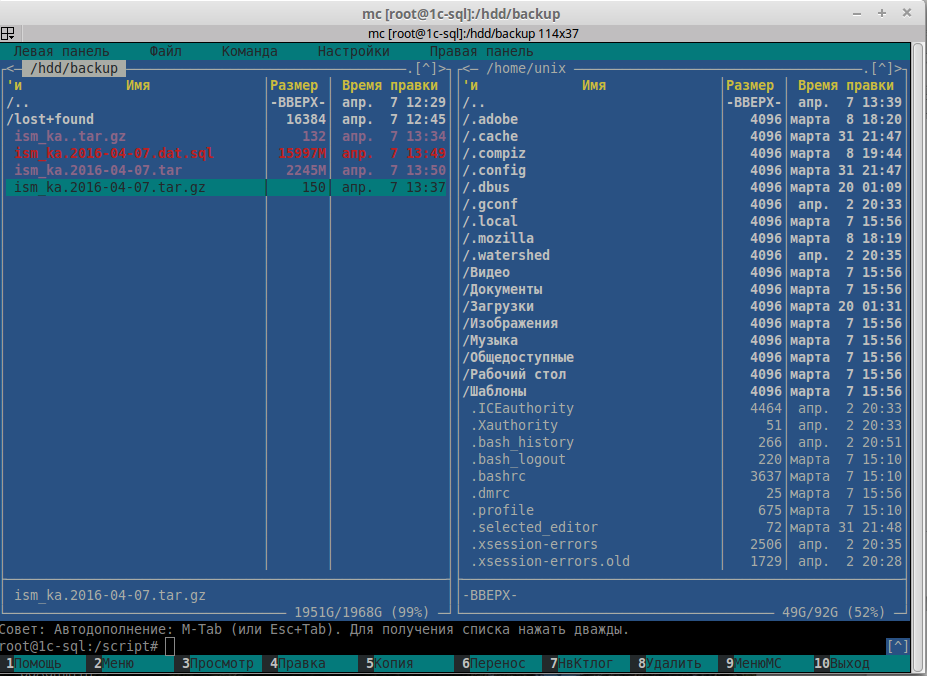Click the left panel [^] history dropdown
This screenshot has height=676, width=927.
(427, 68)
